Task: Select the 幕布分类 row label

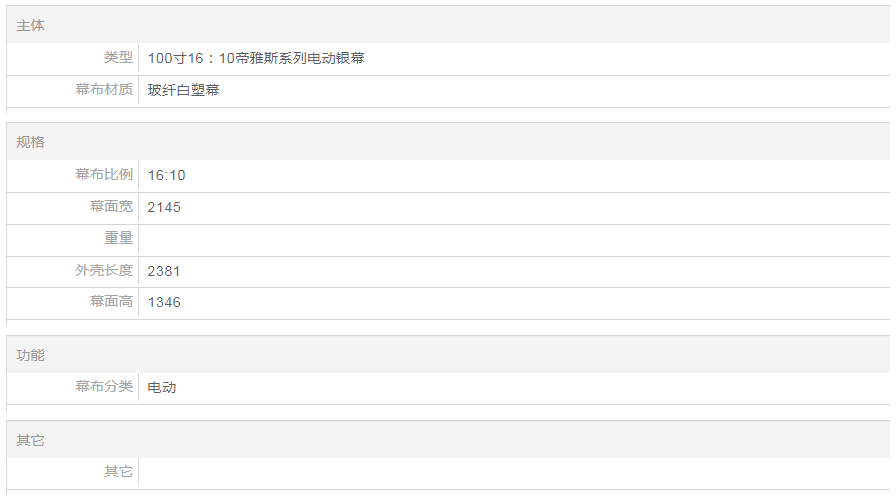Action: point(104,387)
